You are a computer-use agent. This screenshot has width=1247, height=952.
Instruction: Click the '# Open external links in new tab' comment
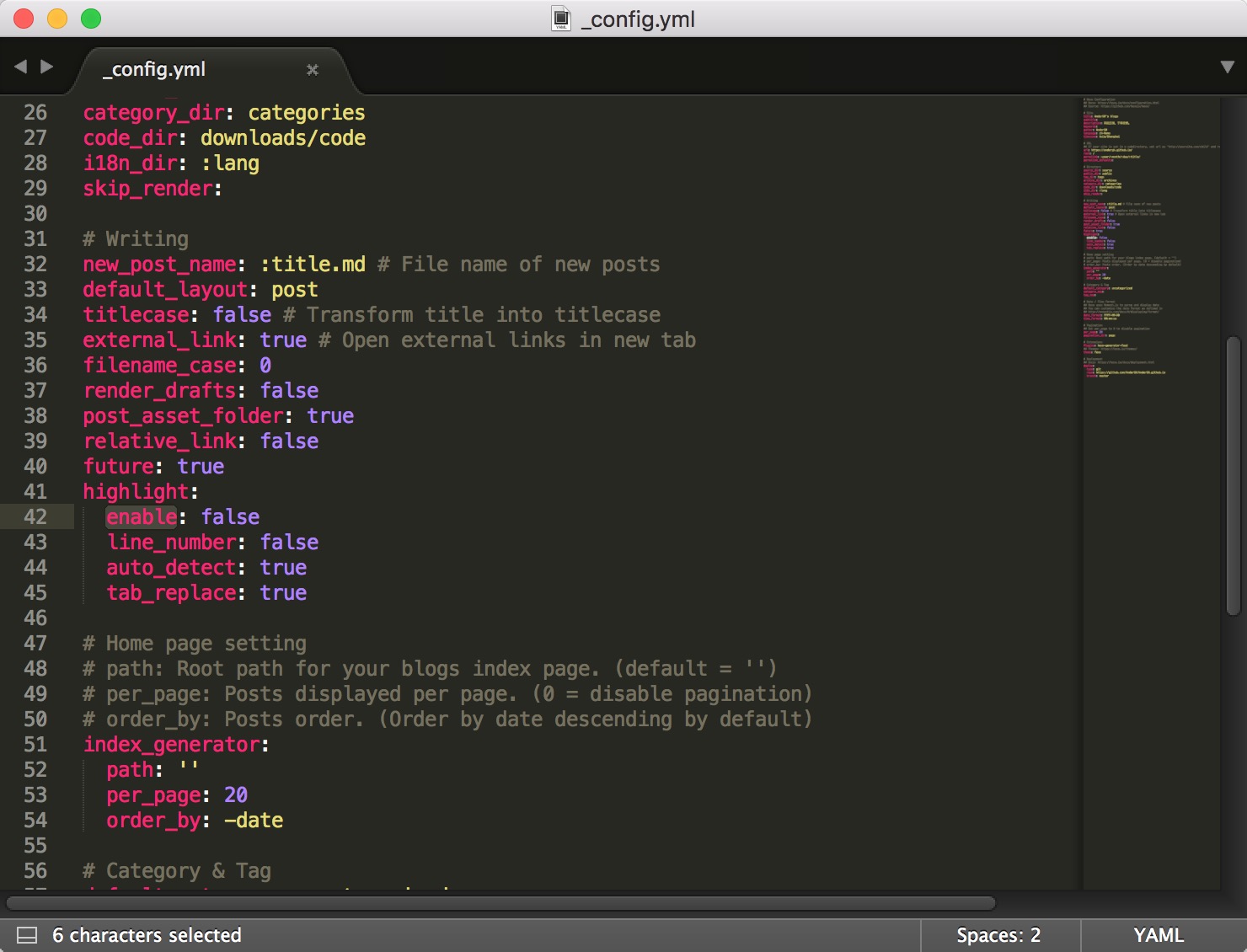coord(507,340)
